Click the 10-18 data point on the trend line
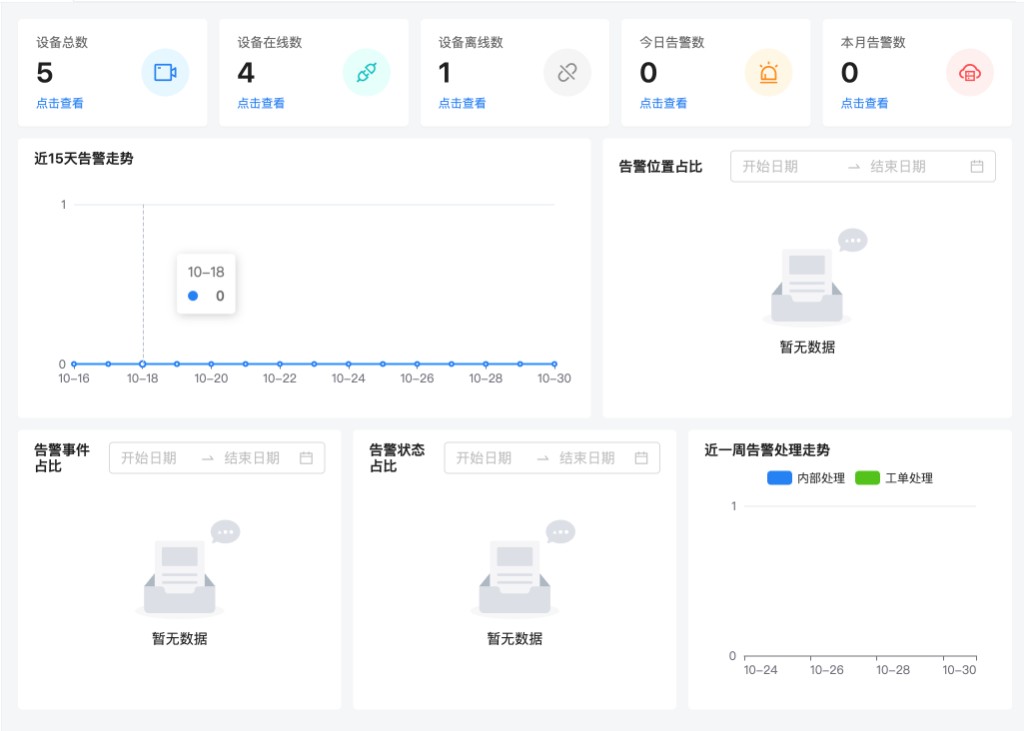Viewport: 1024px width, 731px height. pyautogui.click(x=142, y=364)
